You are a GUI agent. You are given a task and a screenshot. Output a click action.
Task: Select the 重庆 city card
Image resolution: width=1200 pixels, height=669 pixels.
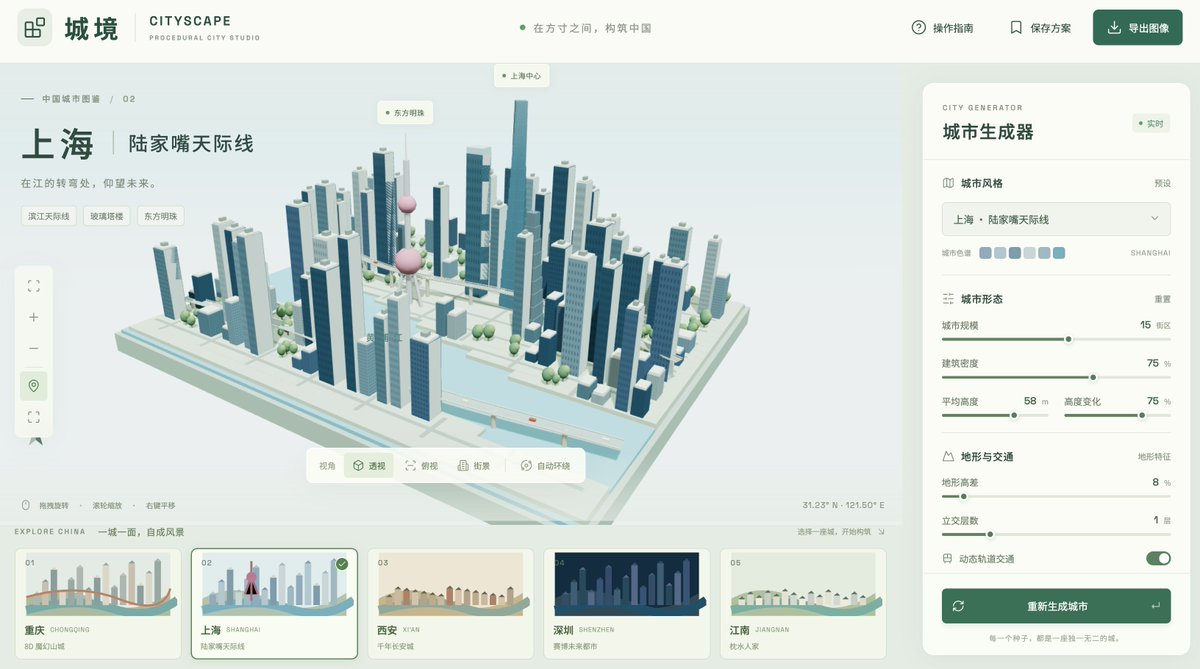tap(98, 604)
